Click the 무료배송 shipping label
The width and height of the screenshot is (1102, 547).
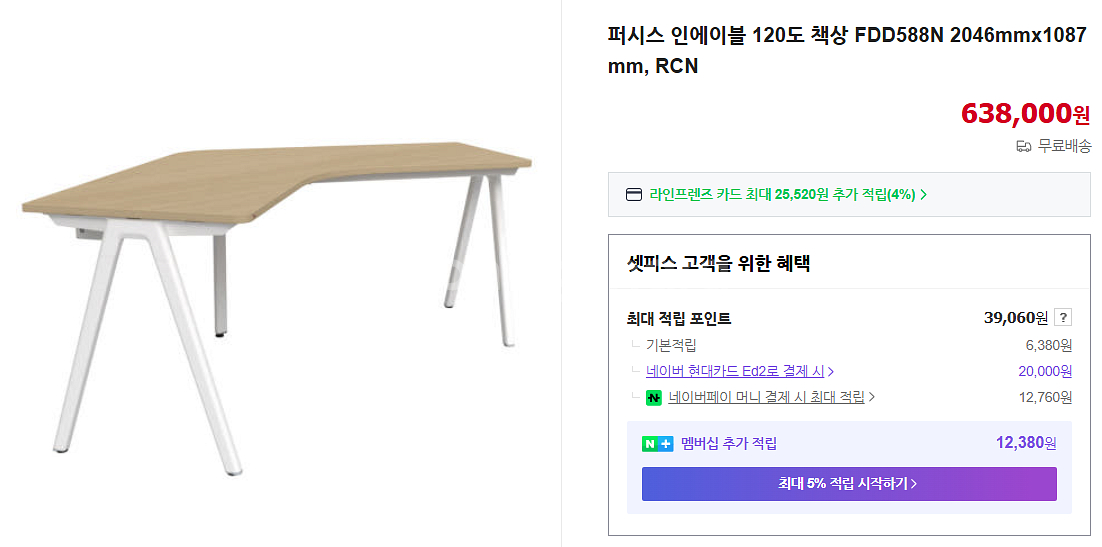(x=1064, y=147)
